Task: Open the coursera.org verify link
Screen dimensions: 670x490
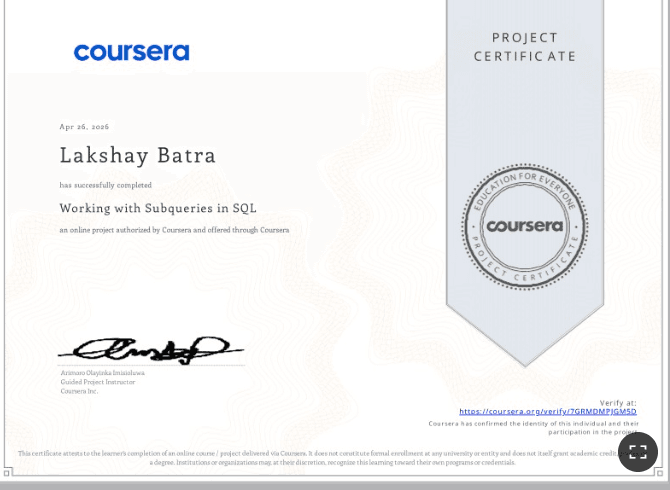Action: (548, 411)
